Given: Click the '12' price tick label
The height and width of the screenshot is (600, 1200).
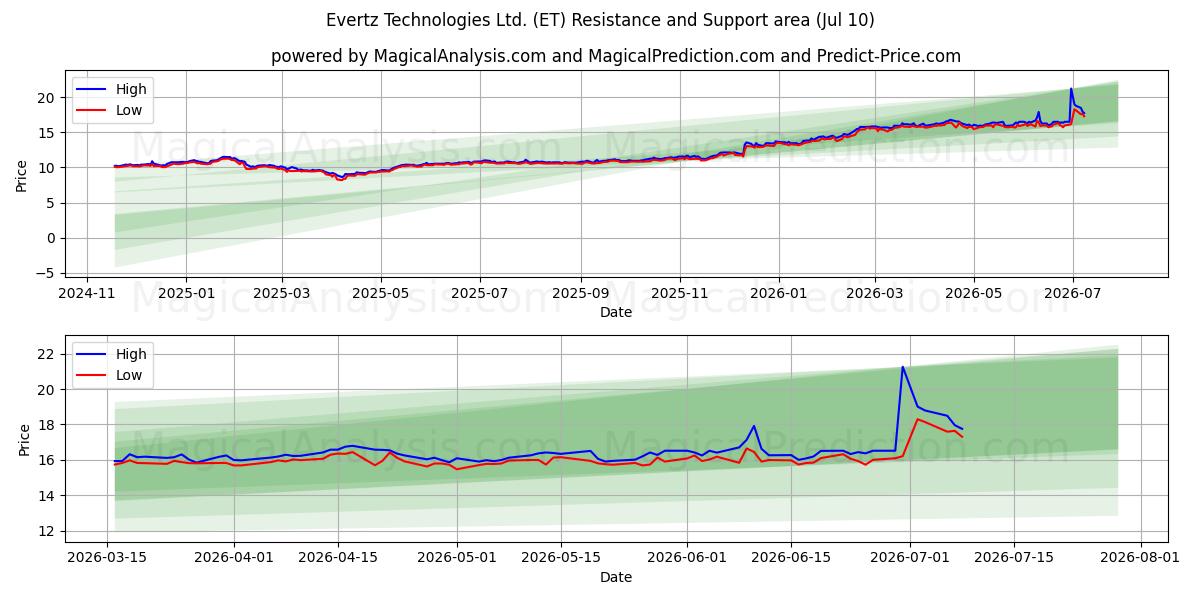Looking at the screenshot, I should pyautogui.click(x=48, y=531).
